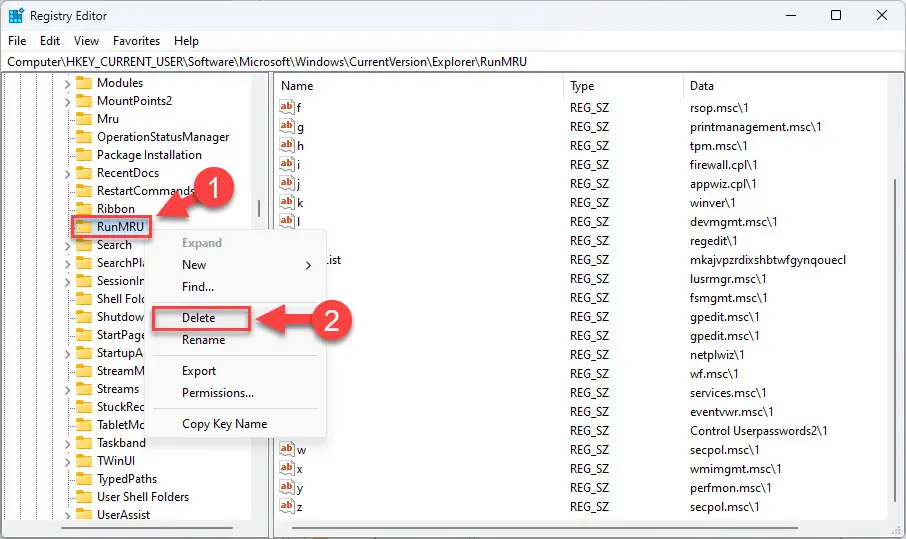Click the Registry Editor app icon
Viewport: 906px width, 539px height.
click(16, 16)
